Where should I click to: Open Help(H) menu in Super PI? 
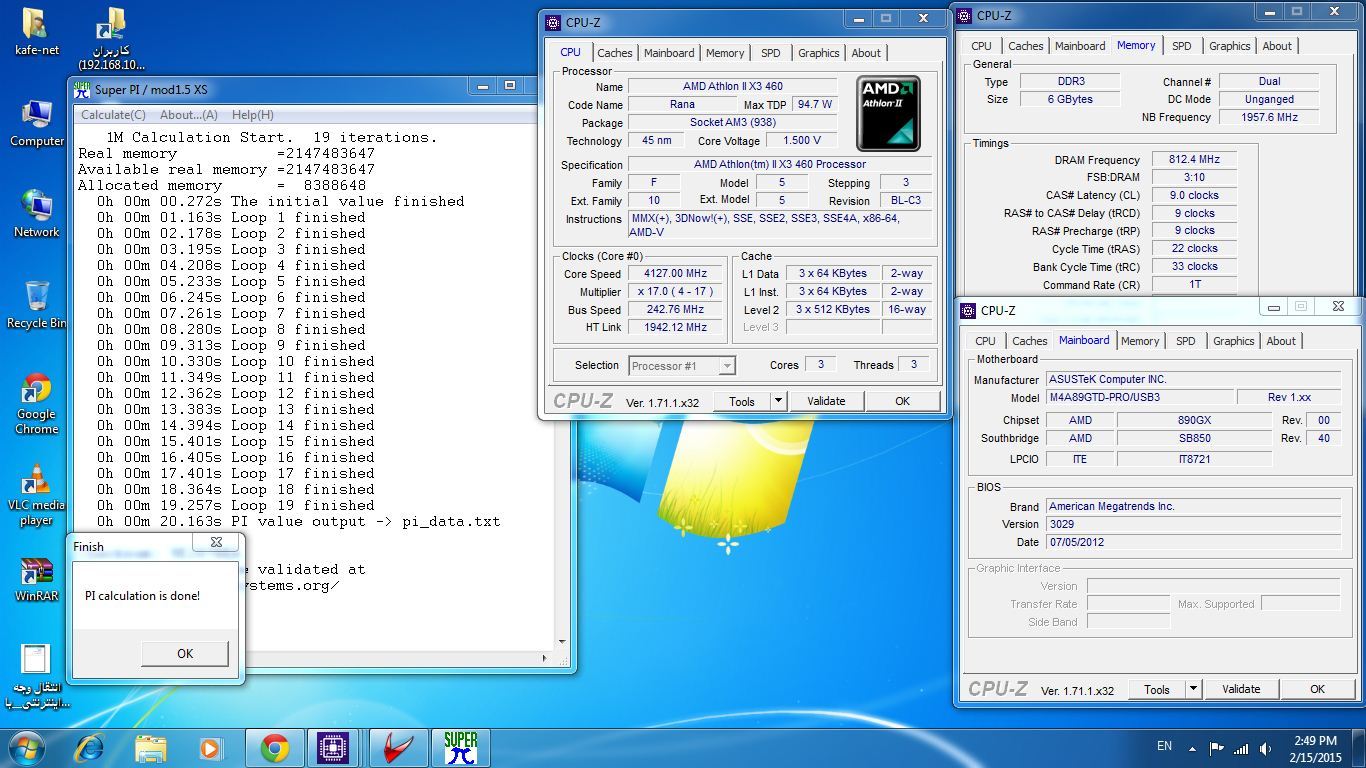(x=252, y=115)
